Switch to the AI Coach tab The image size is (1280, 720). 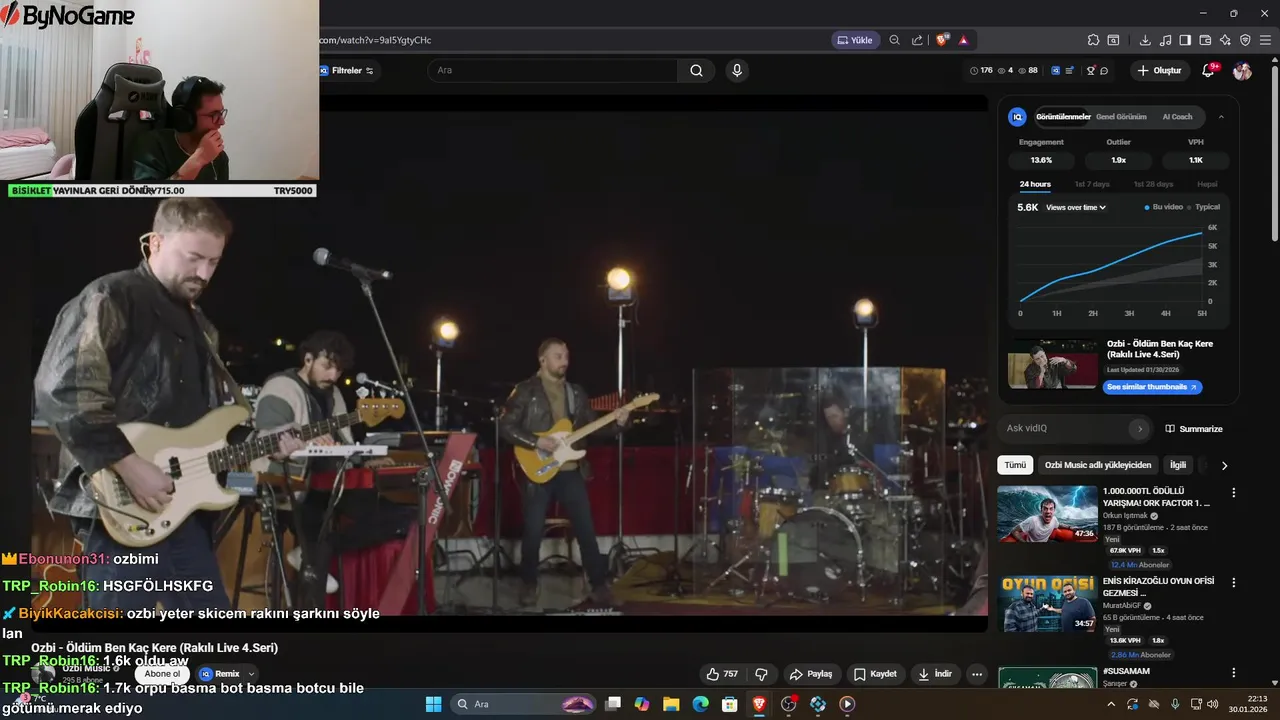(x=1177, y=117)
